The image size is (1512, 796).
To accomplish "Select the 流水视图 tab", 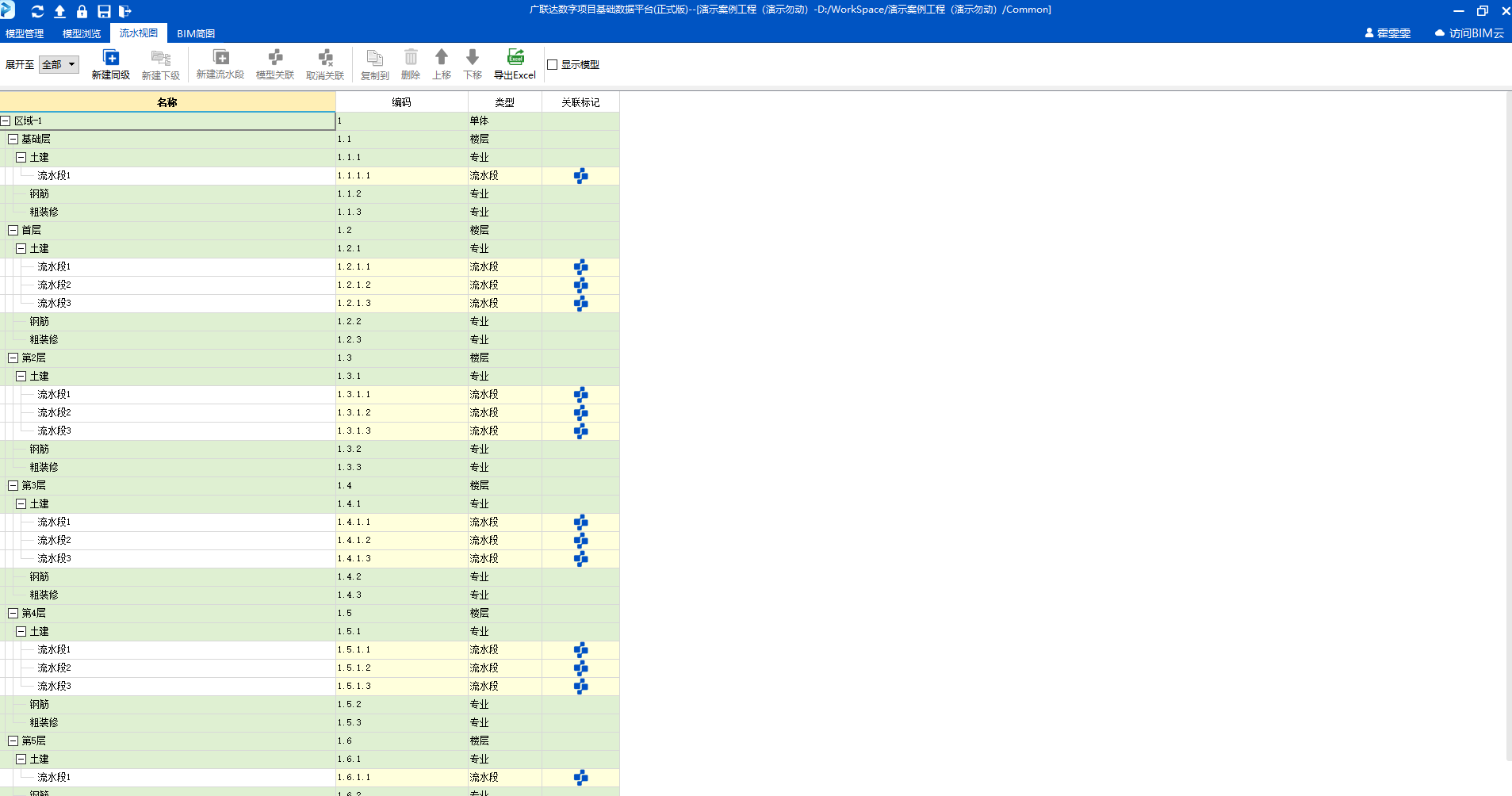I will [139, 33].
